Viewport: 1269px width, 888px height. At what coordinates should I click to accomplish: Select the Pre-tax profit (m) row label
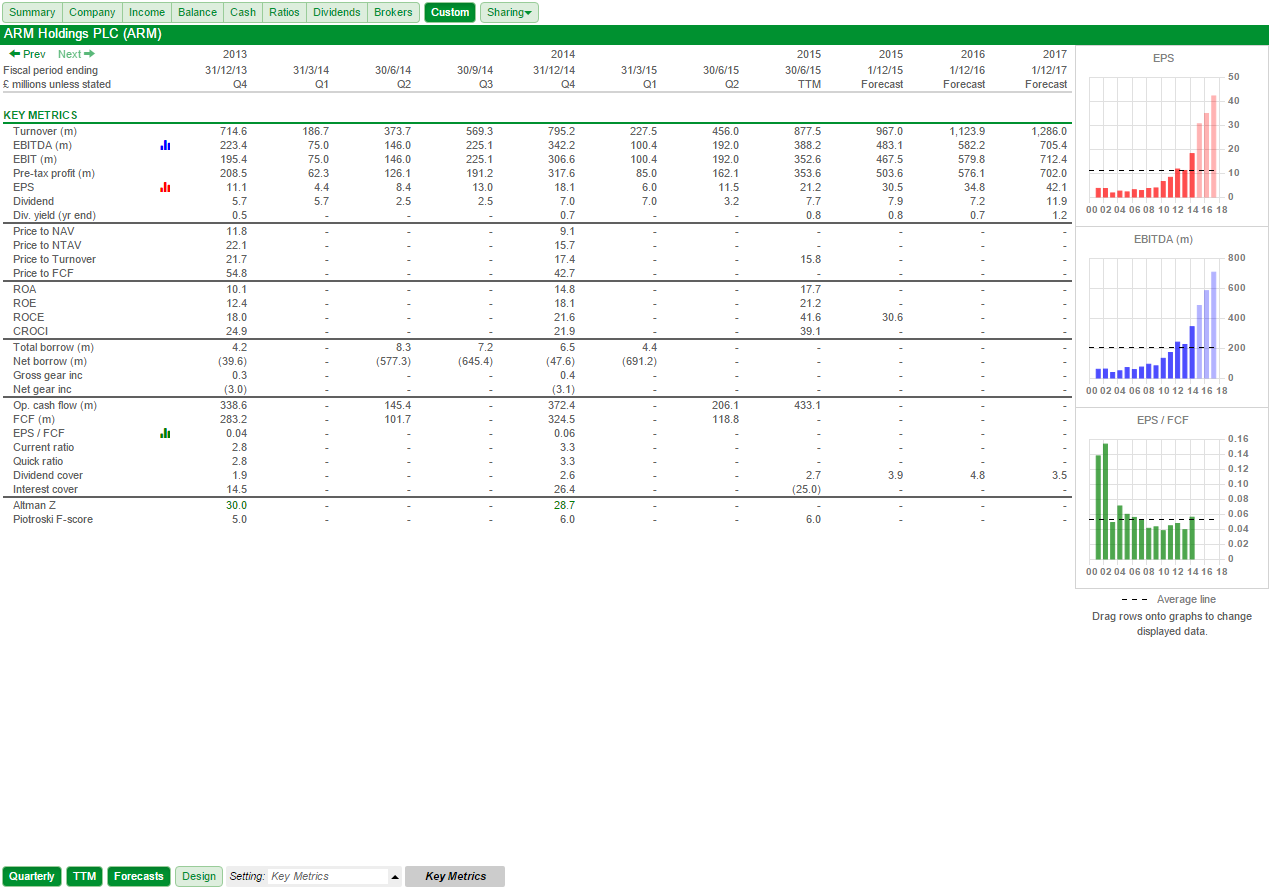click(54, 173)
